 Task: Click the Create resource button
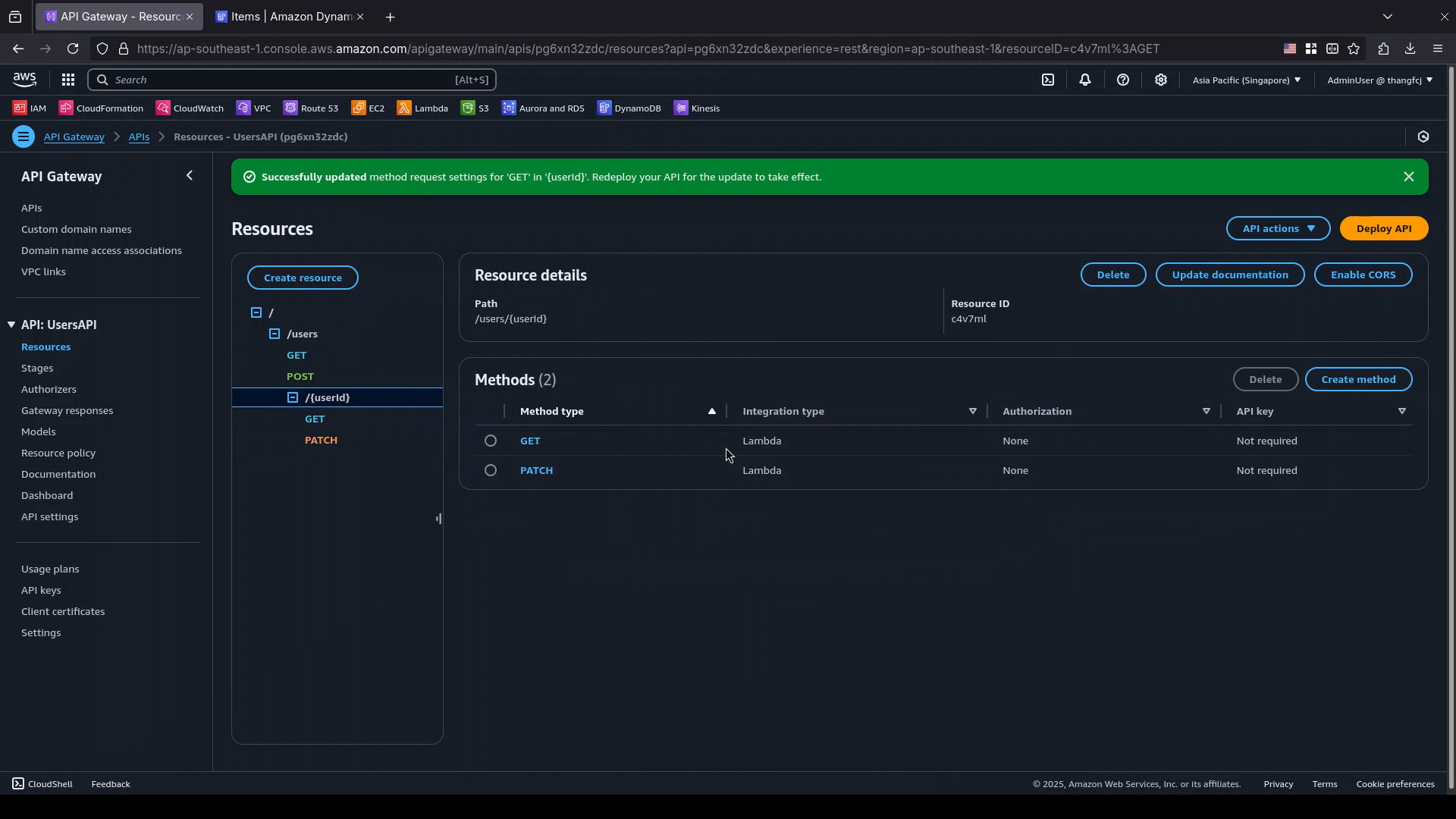click(303, 278)
